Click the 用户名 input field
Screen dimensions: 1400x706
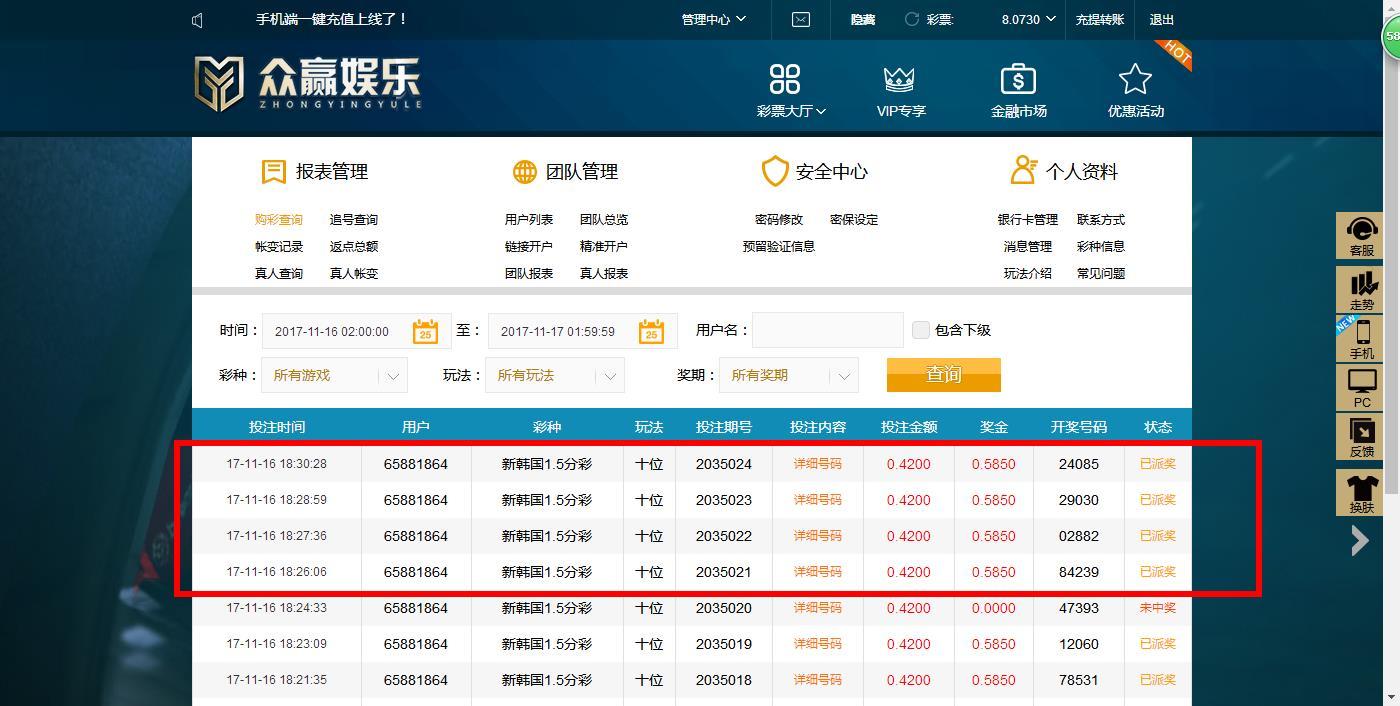click(827, 330)
